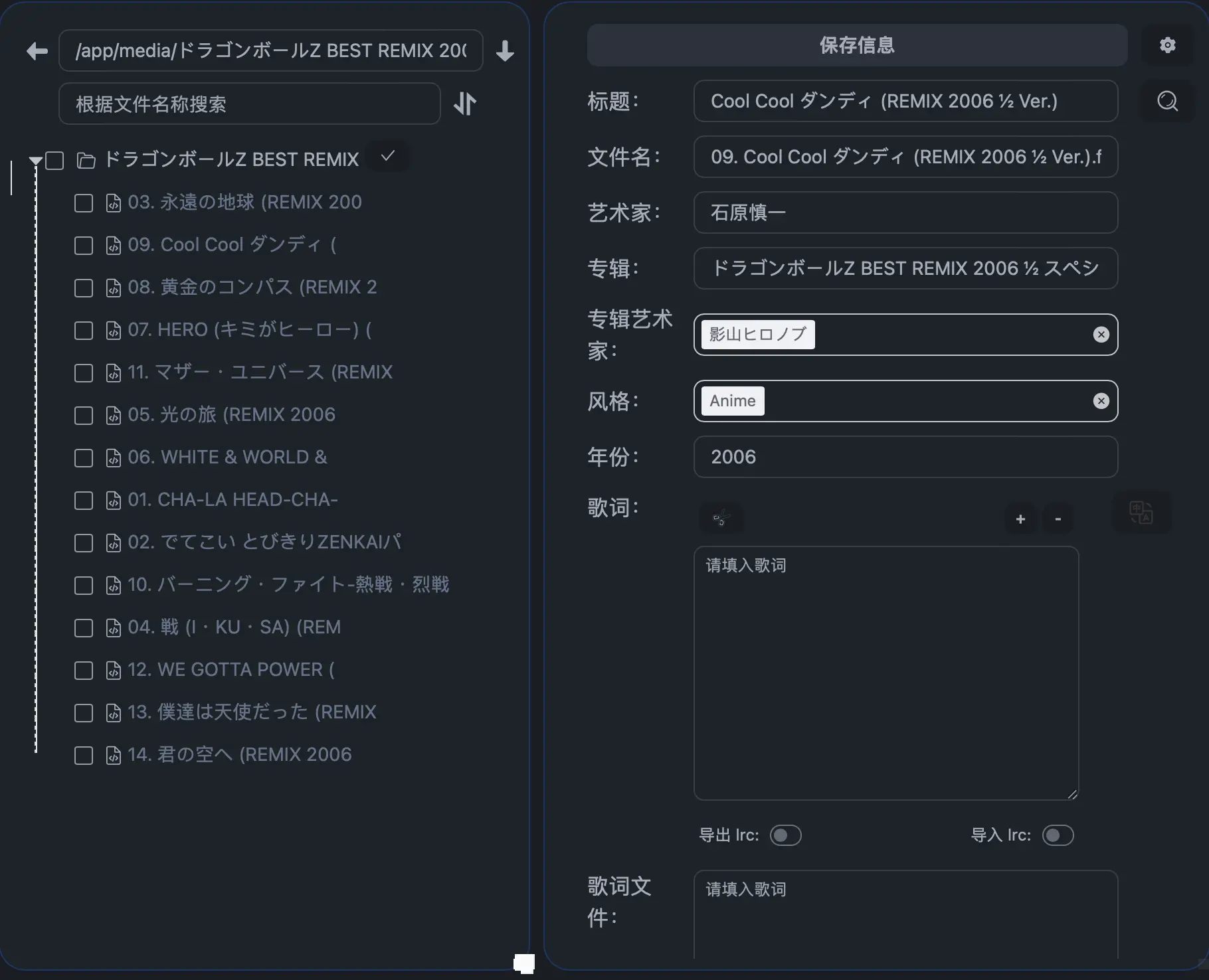The image size is (1209, 980).
Task: Click the download icon next to the path
Action: (505, 50)
